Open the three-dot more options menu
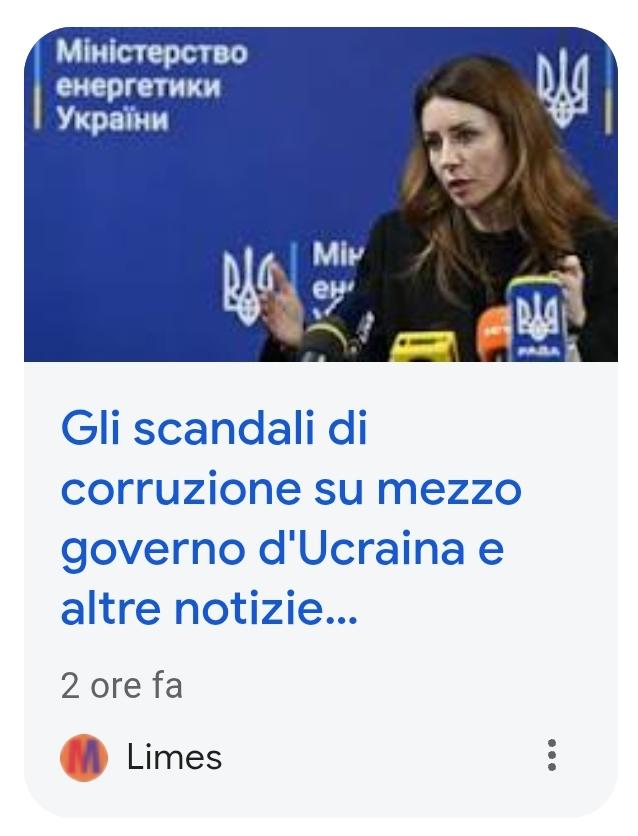 tap(552, 755)
